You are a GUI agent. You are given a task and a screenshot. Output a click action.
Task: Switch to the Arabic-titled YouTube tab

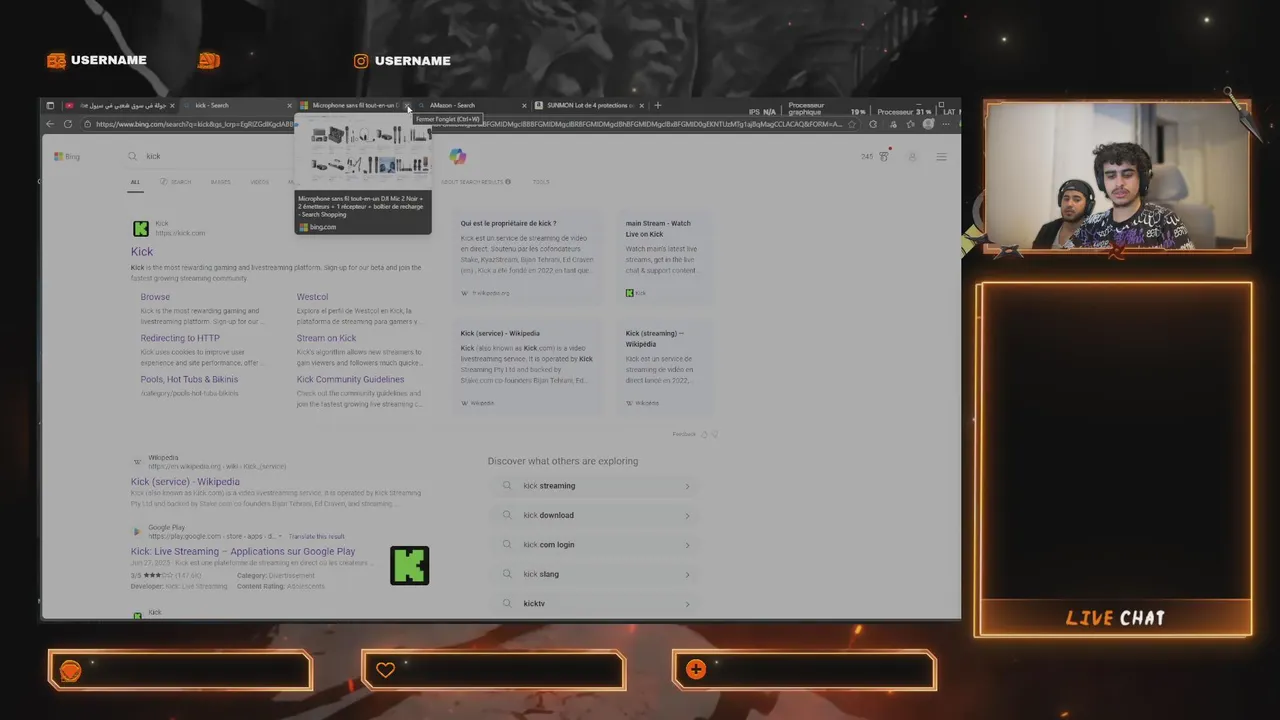[x=118, y=105]
